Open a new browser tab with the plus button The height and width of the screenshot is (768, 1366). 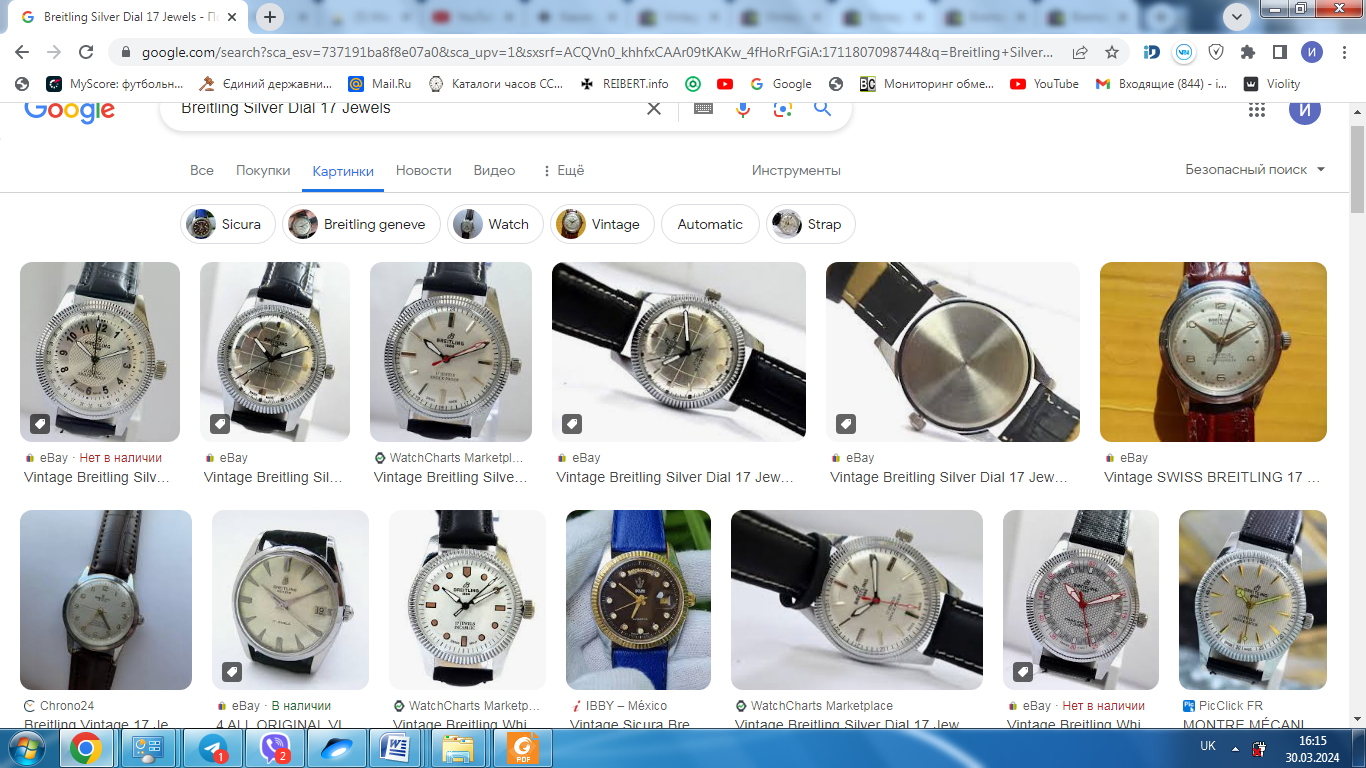click(x=270, y=17)
